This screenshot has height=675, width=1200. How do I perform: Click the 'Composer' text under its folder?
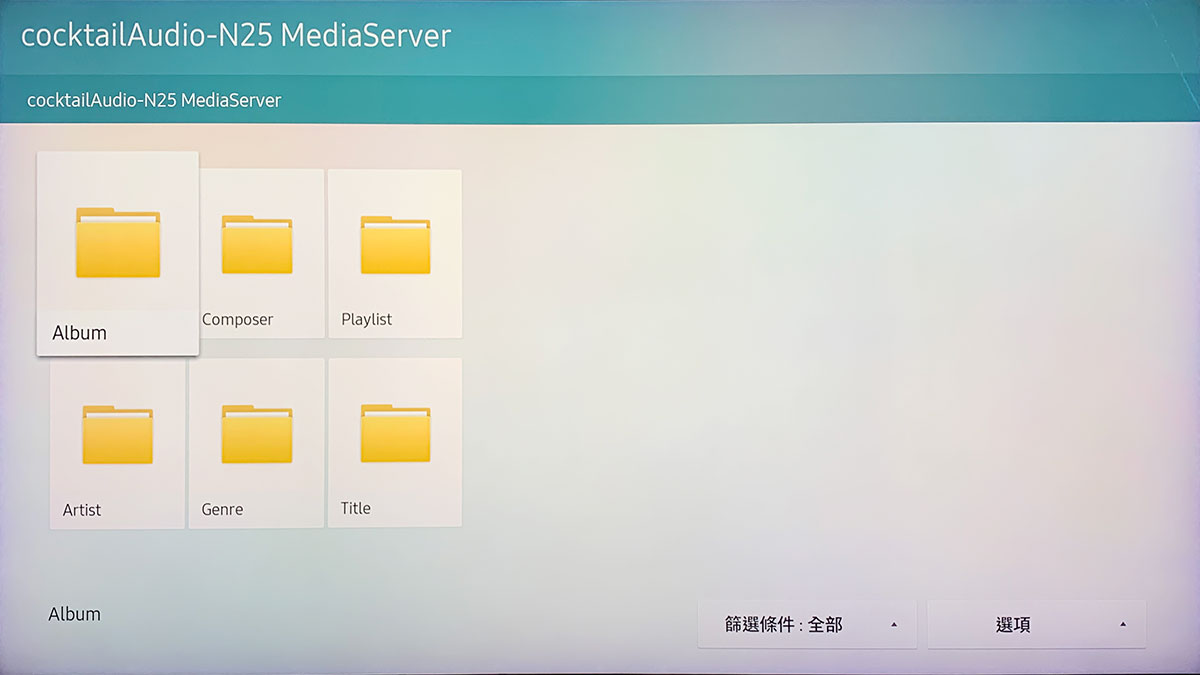click(237, 320)
